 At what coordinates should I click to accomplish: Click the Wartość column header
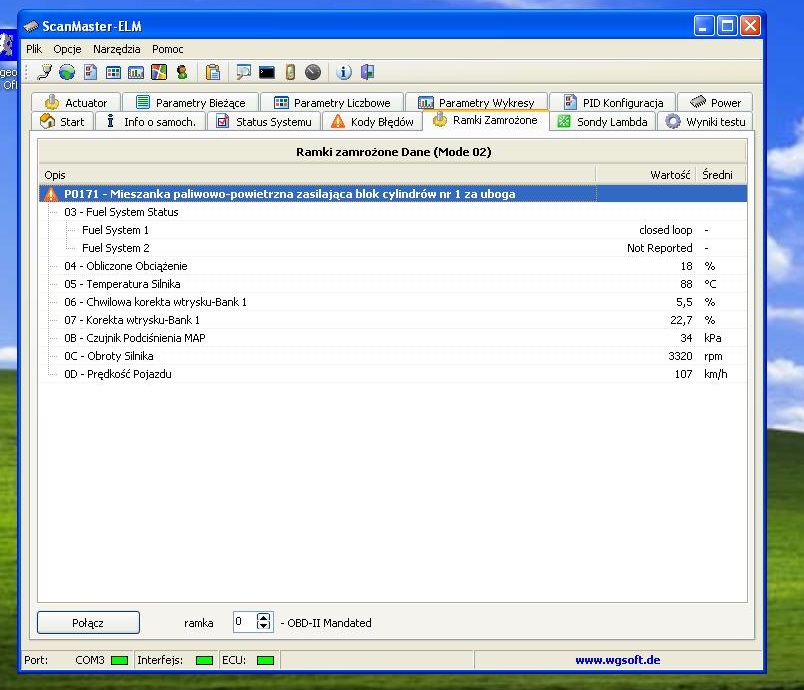[x=670, y=175]
